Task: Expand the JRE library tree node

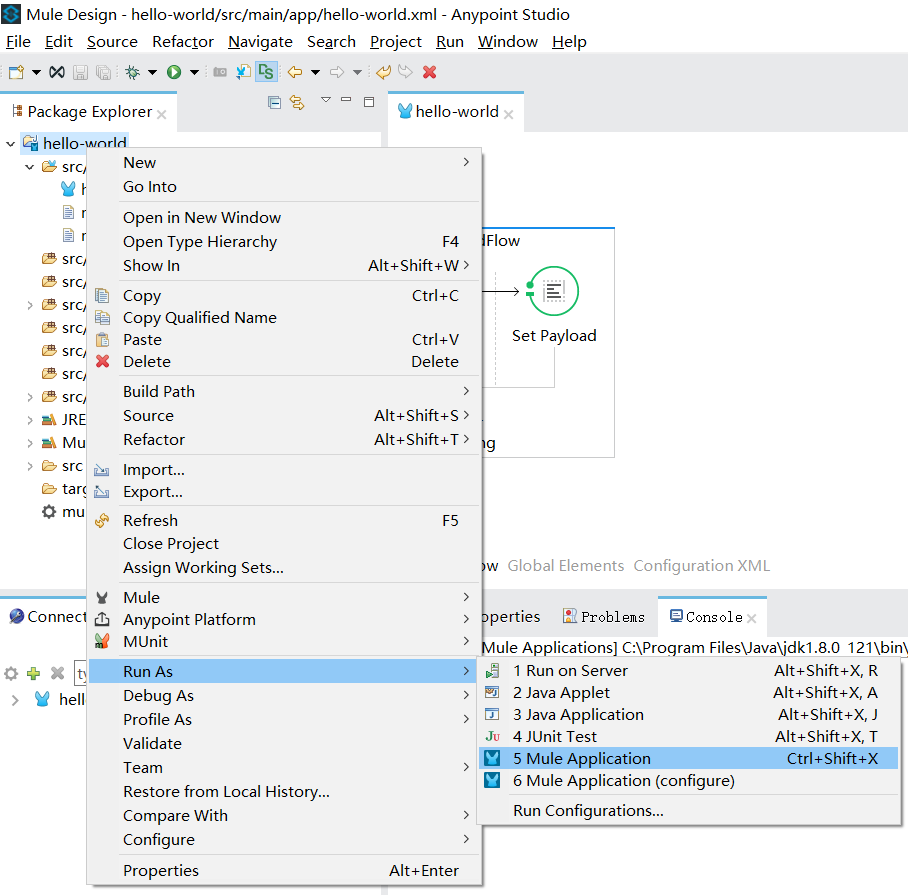Action: click(30, 420)
